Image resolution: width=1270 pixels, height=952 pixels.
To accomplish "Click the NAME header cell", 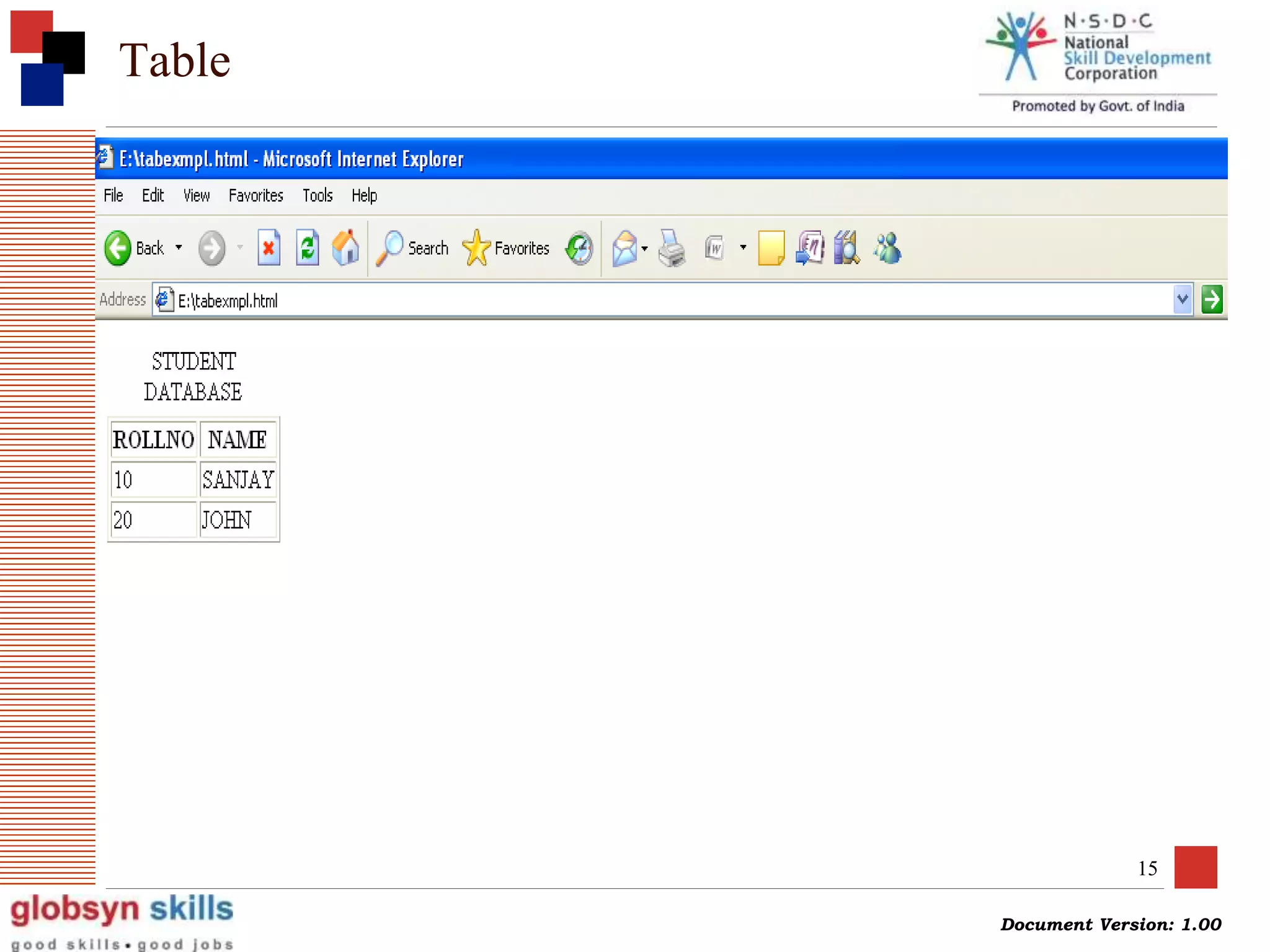I will [x=238, y=439].
